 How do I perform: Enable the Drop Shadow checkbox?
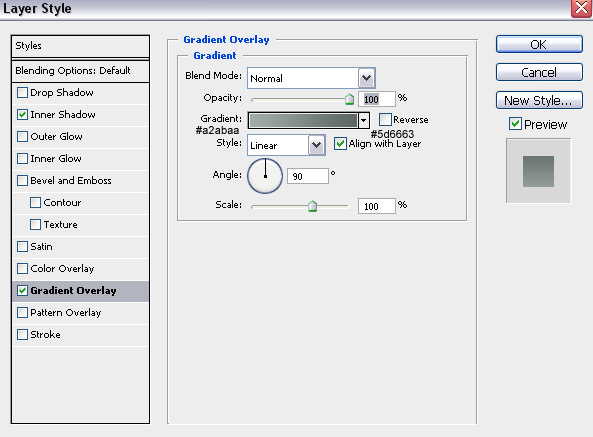[x=22, y=93]
